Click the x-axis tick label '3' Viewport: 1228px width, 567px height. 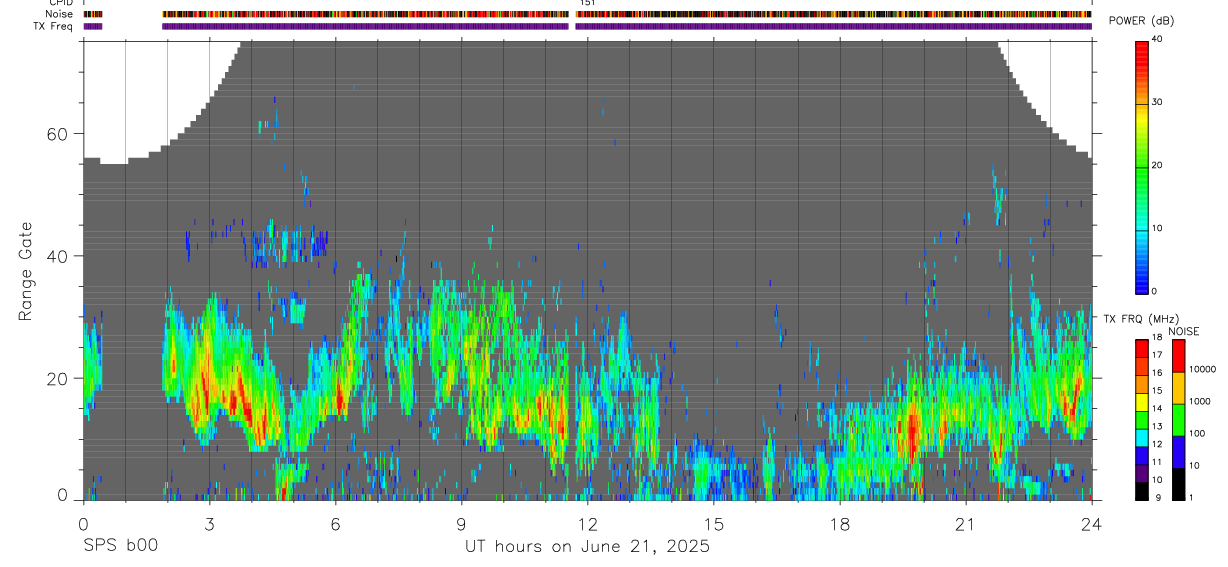pyautogui.click(x=209, y=524)
